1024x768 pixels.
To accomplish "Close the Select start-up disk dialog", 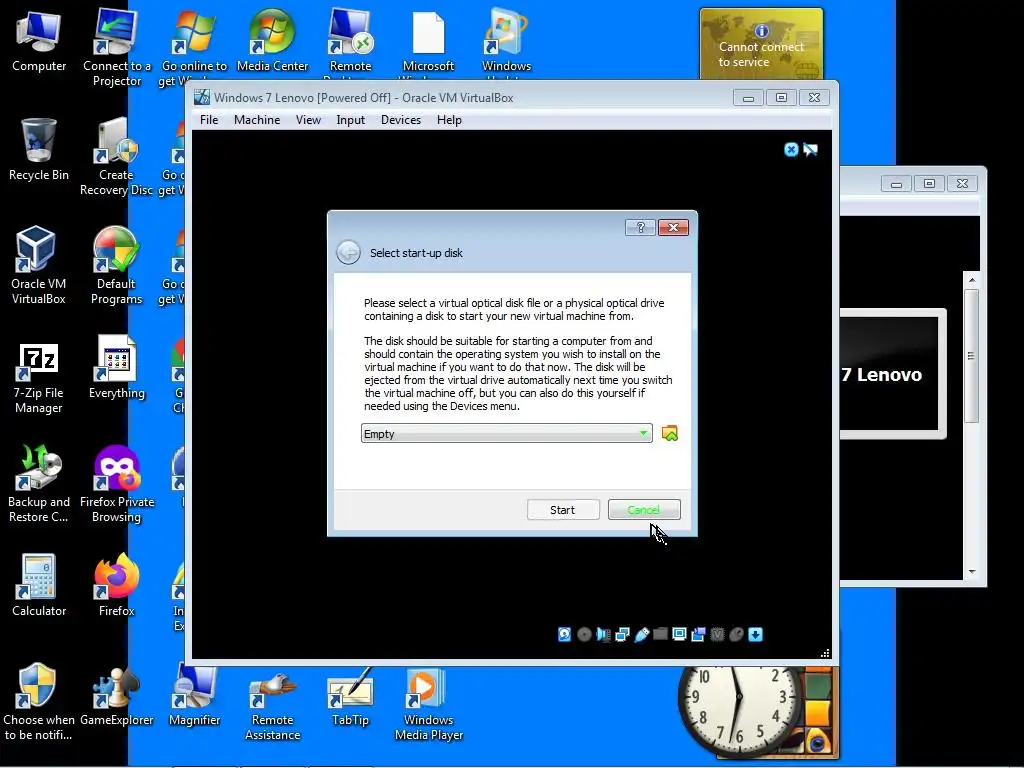I will 673,227.
